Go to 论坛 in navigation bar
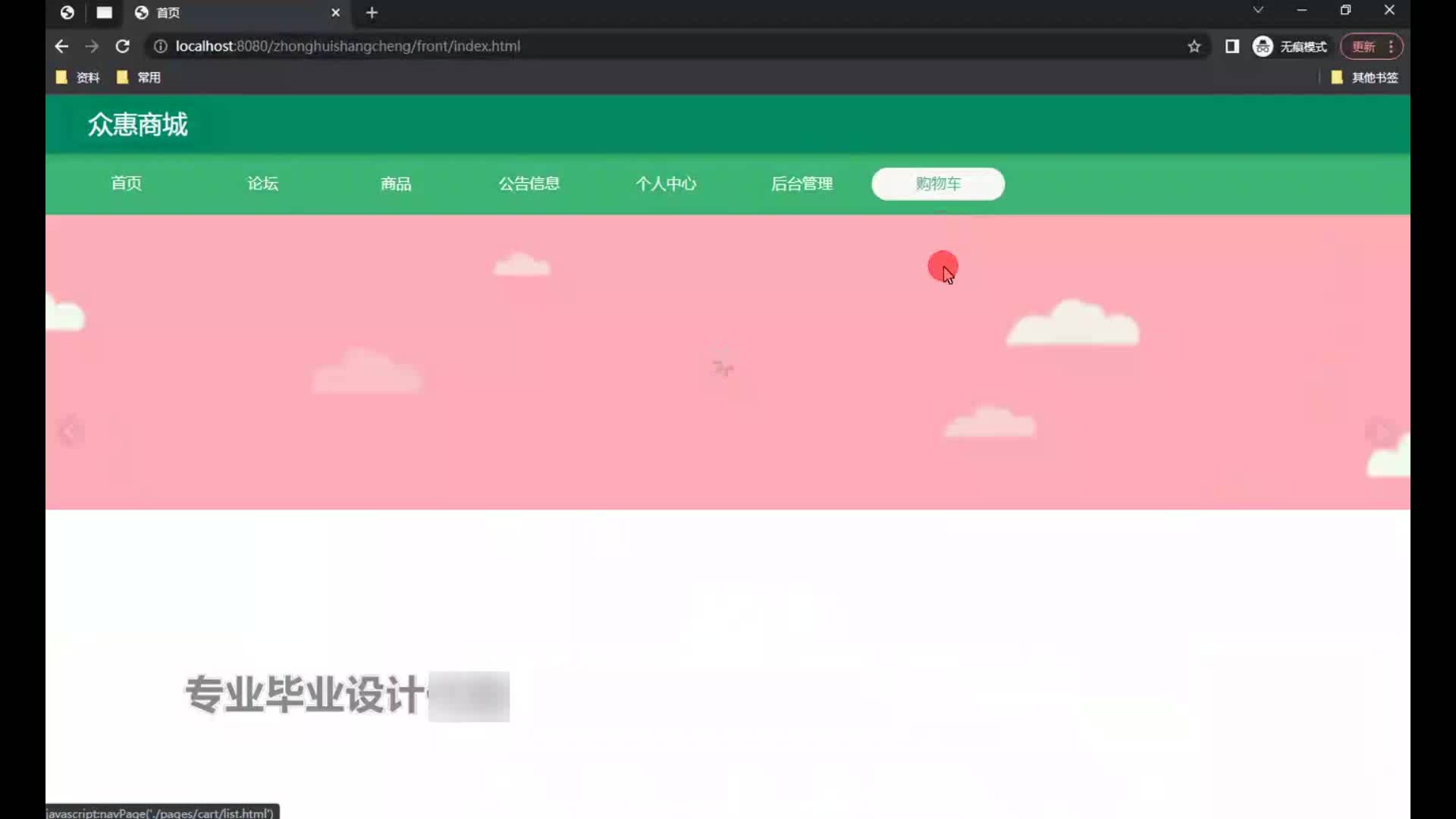 click(x=262, y=184)
